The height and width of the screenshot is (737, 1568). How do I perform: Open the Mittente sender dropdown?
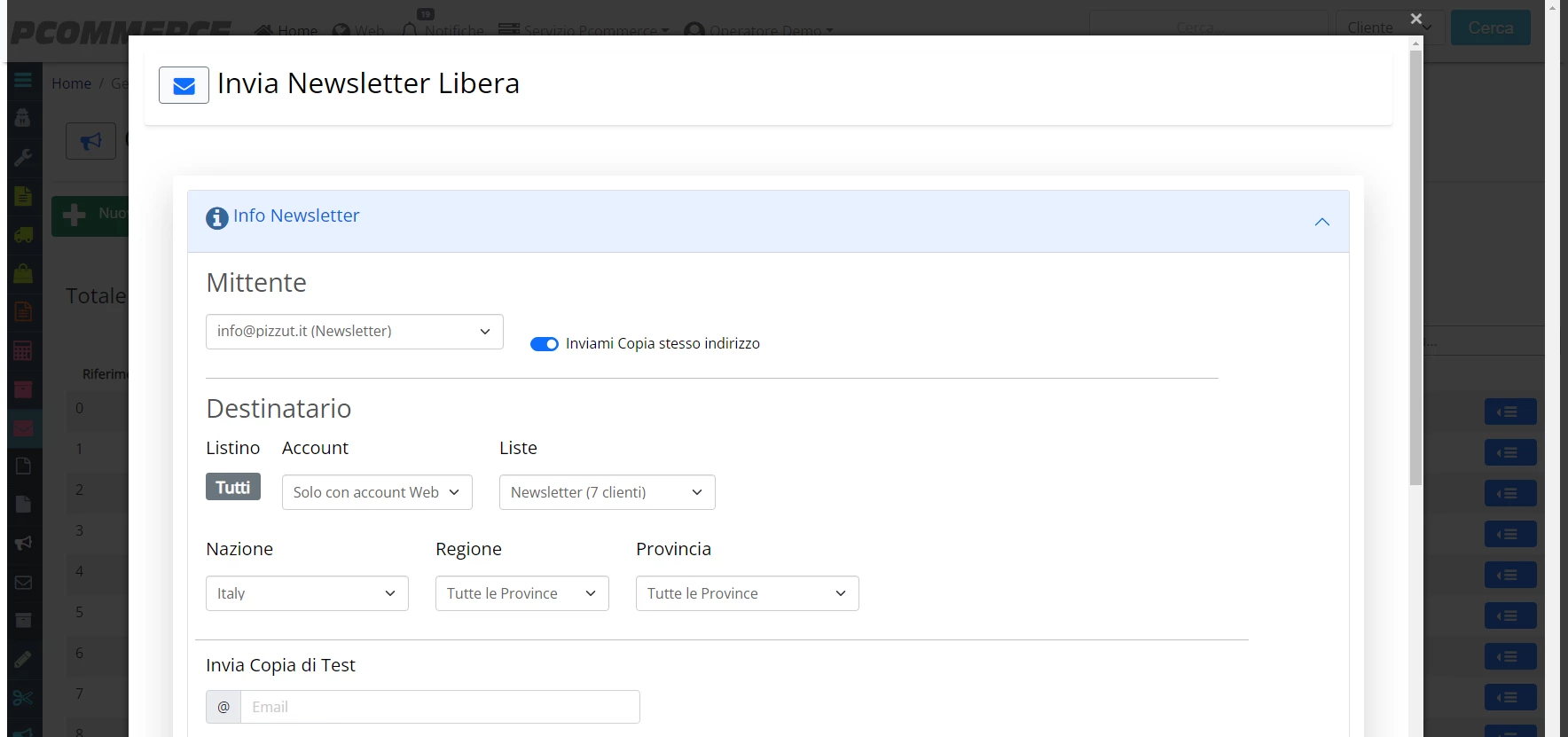click(x=355, y=332)
